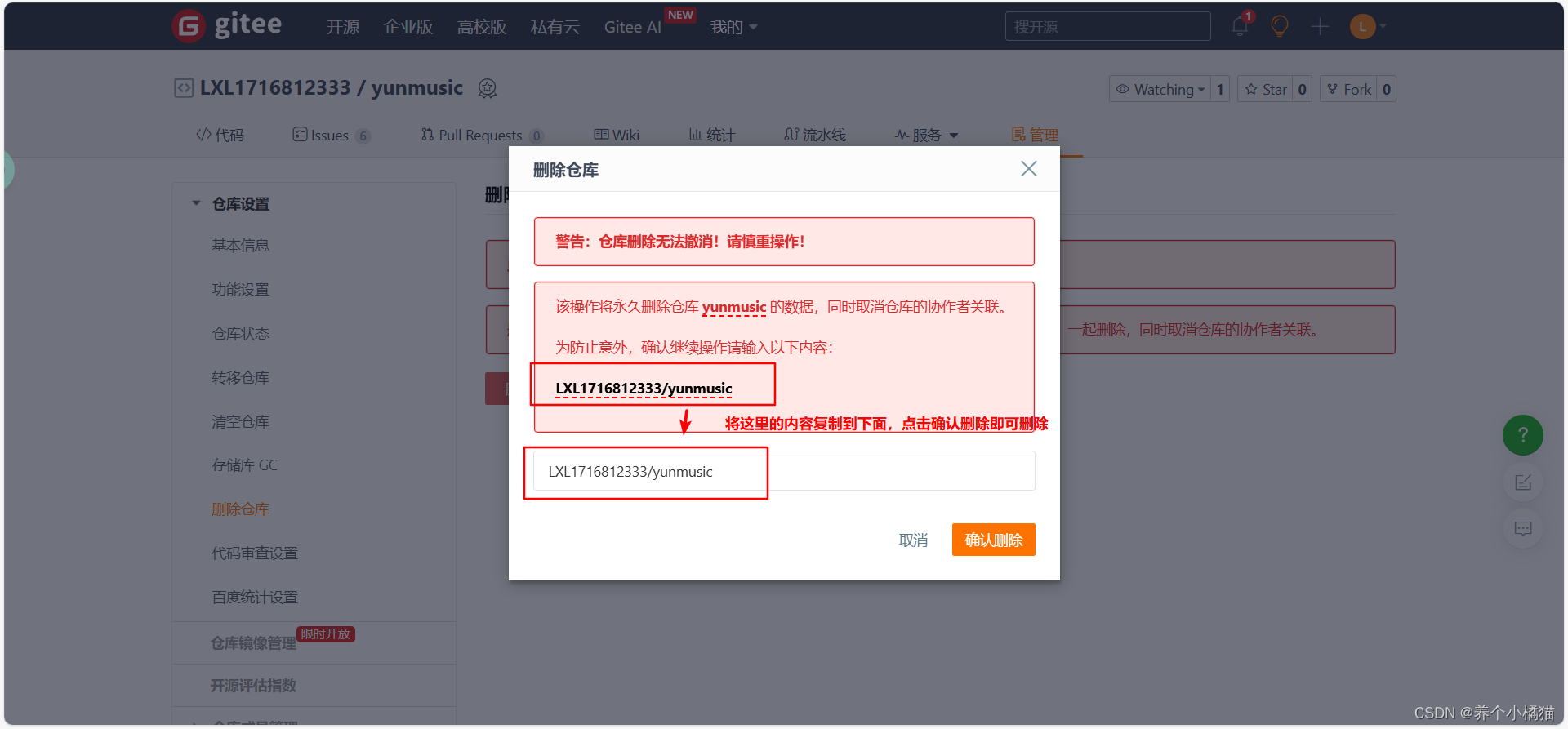Image resolution: width=1568 pixels, height=729 pixels.
Task: Open the Watching dropdown
Action: click(1160, 89)
